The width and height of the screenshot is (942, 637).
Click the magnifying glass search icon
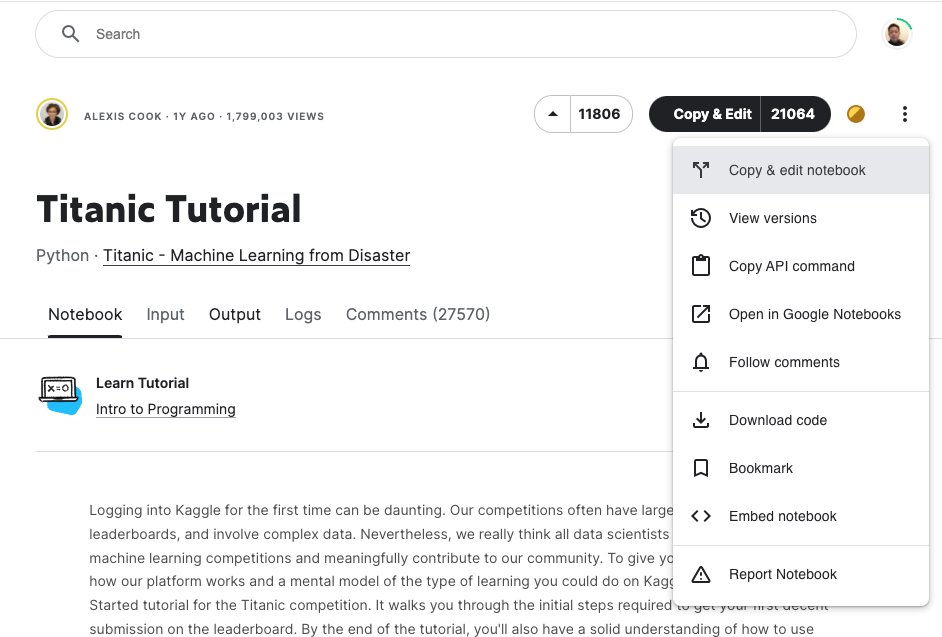[70, 34]
